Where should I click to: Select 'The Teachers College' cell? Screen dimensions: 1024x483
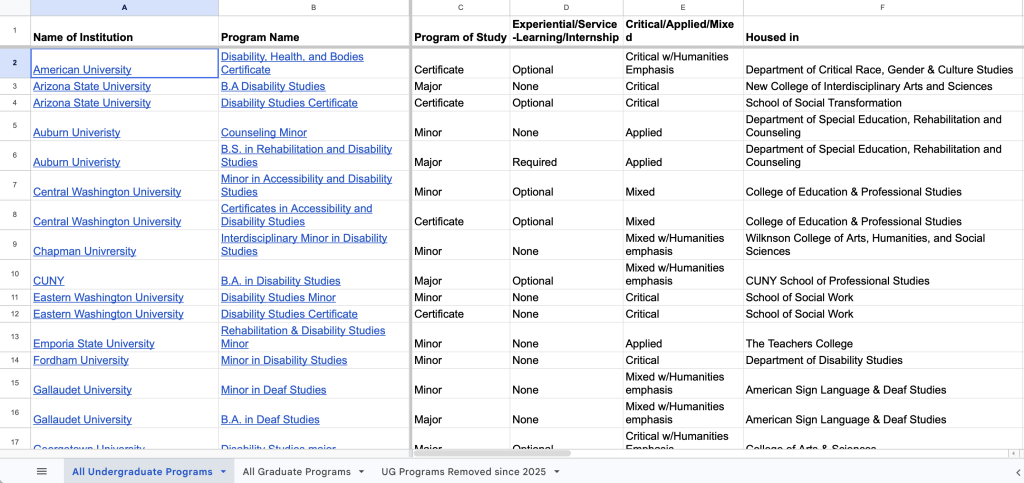pyautogui.click(x=883, y=337)
